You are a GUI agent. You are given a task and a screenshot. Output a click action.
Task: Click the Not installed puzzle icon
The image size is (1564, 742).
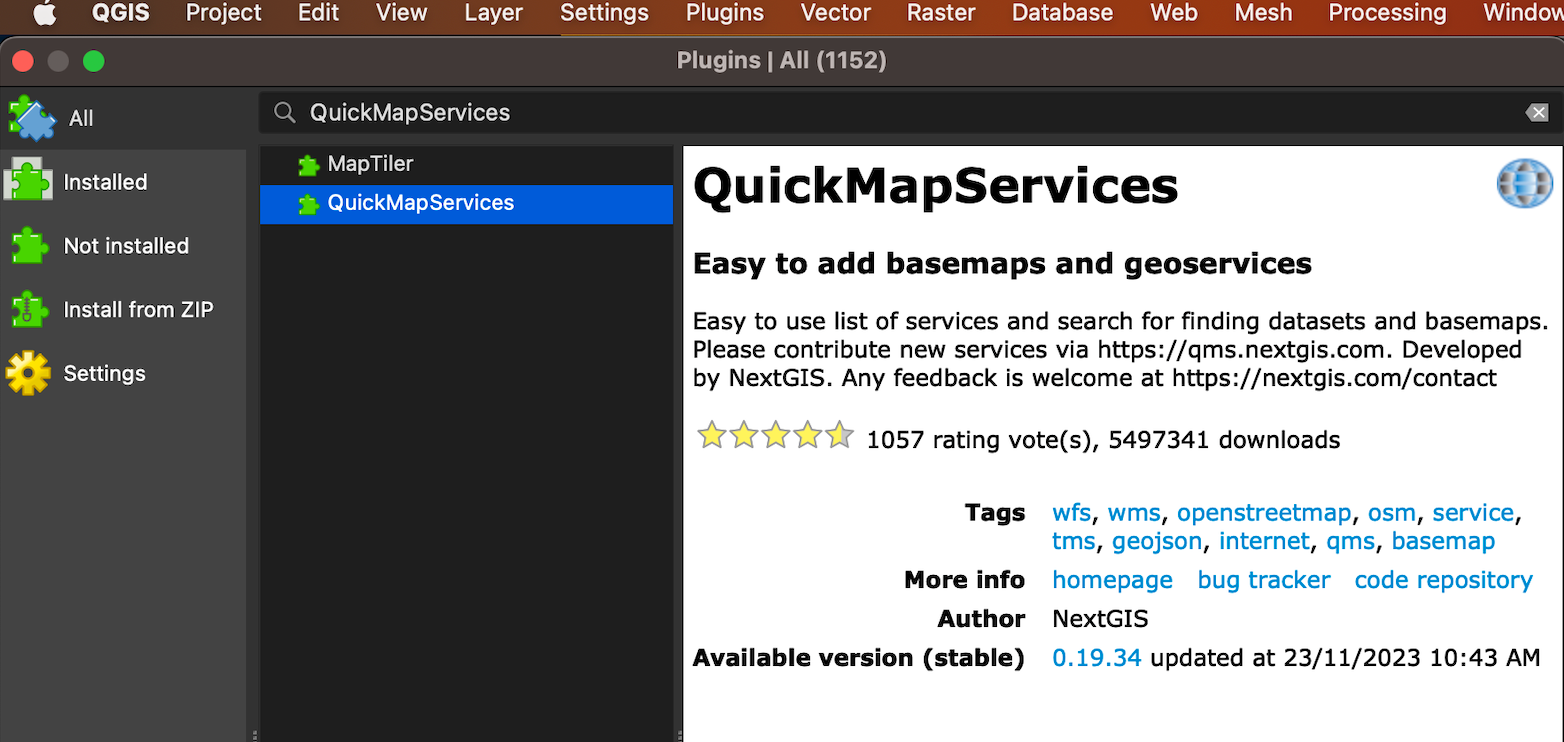28,246
